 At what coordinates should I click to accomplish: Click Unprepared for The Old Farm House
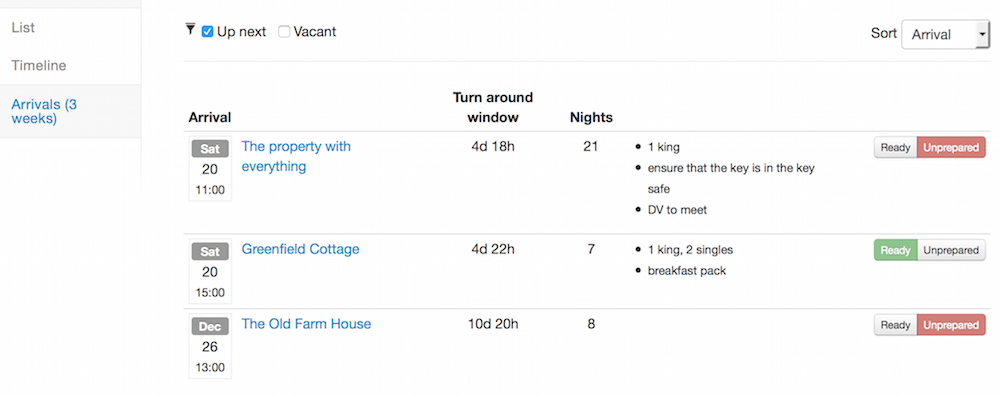[x=951, y=325]
